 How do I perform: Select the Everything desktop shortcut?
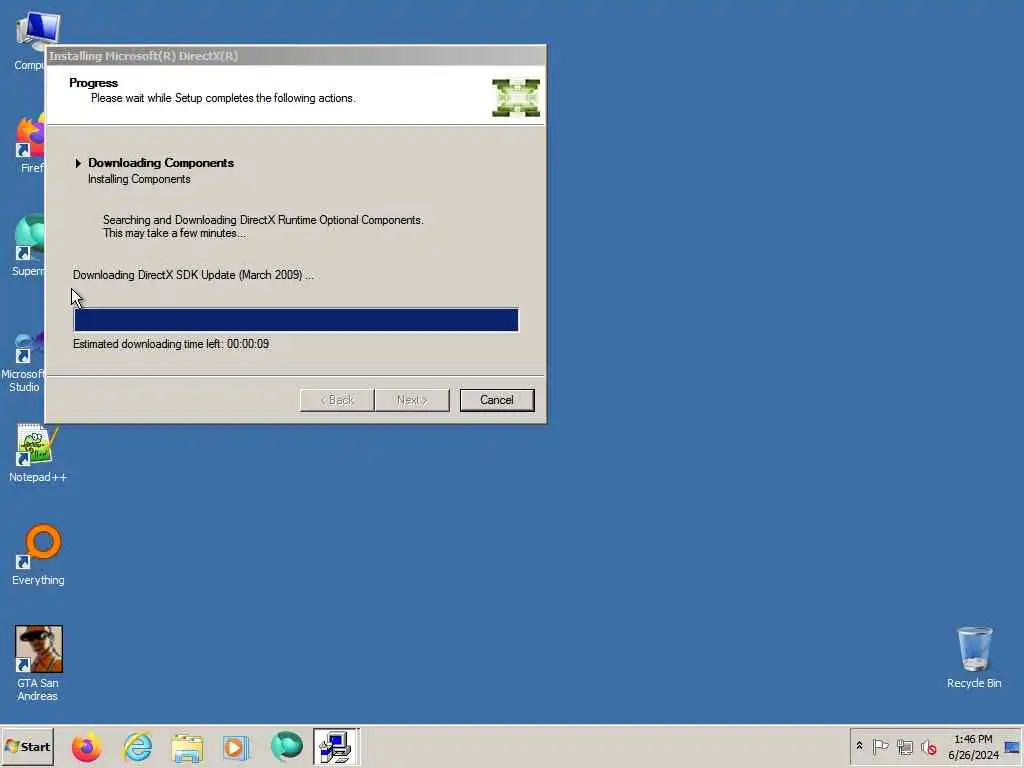pyautogui.click(x=38, y=555)
